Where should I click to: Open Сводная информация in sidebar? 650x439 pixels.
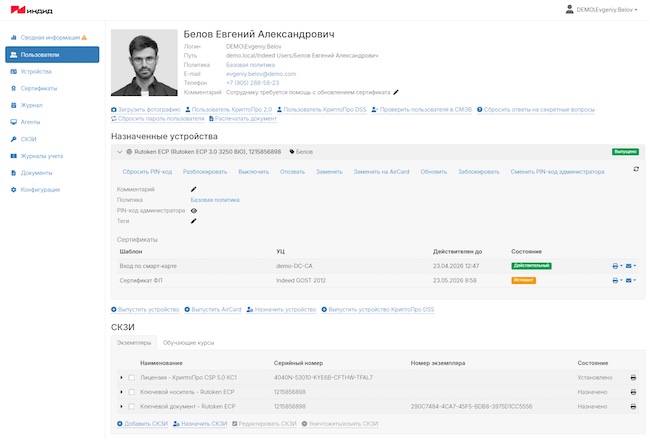point(50,37)
